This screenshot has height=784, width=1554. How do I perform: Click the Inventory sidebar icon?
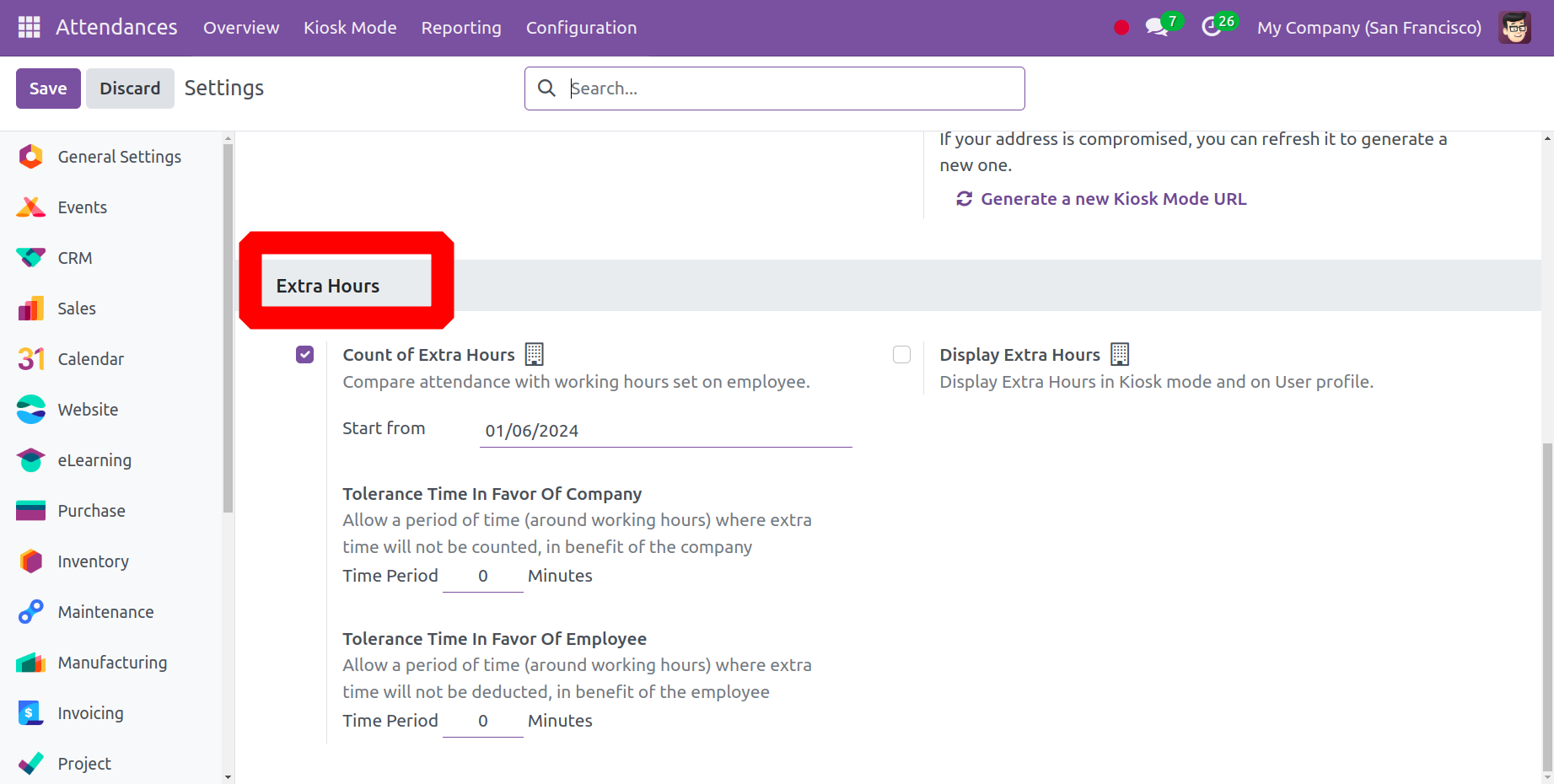[31, 561]
